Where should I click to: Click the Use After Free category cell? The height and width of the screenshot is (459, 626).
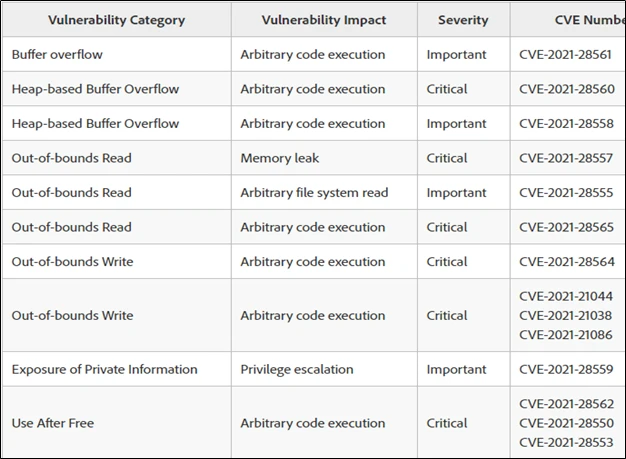click(x=53, y=423)
